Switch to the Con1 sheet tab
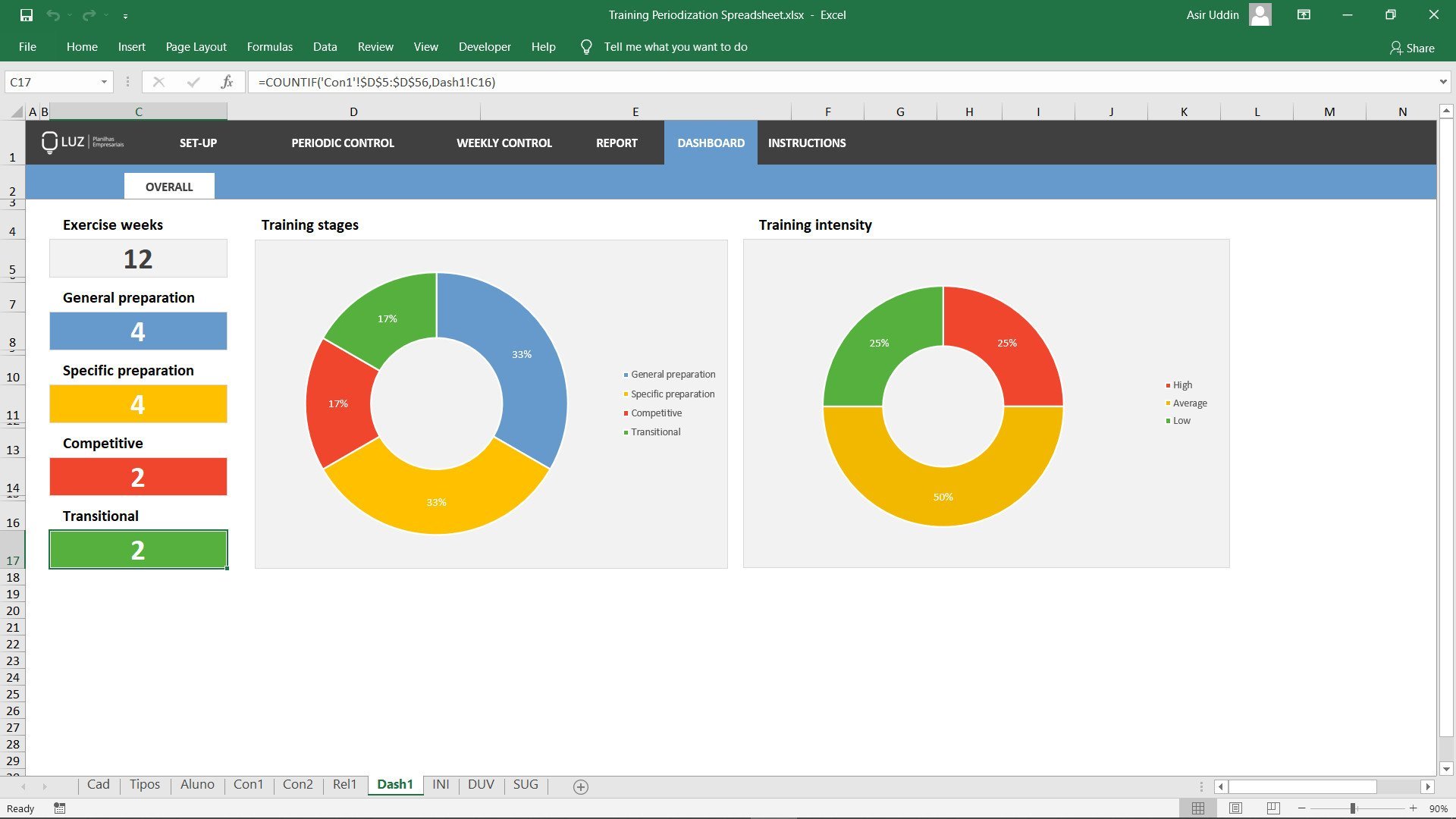The image size is (1456, 819). pos(248,784)
